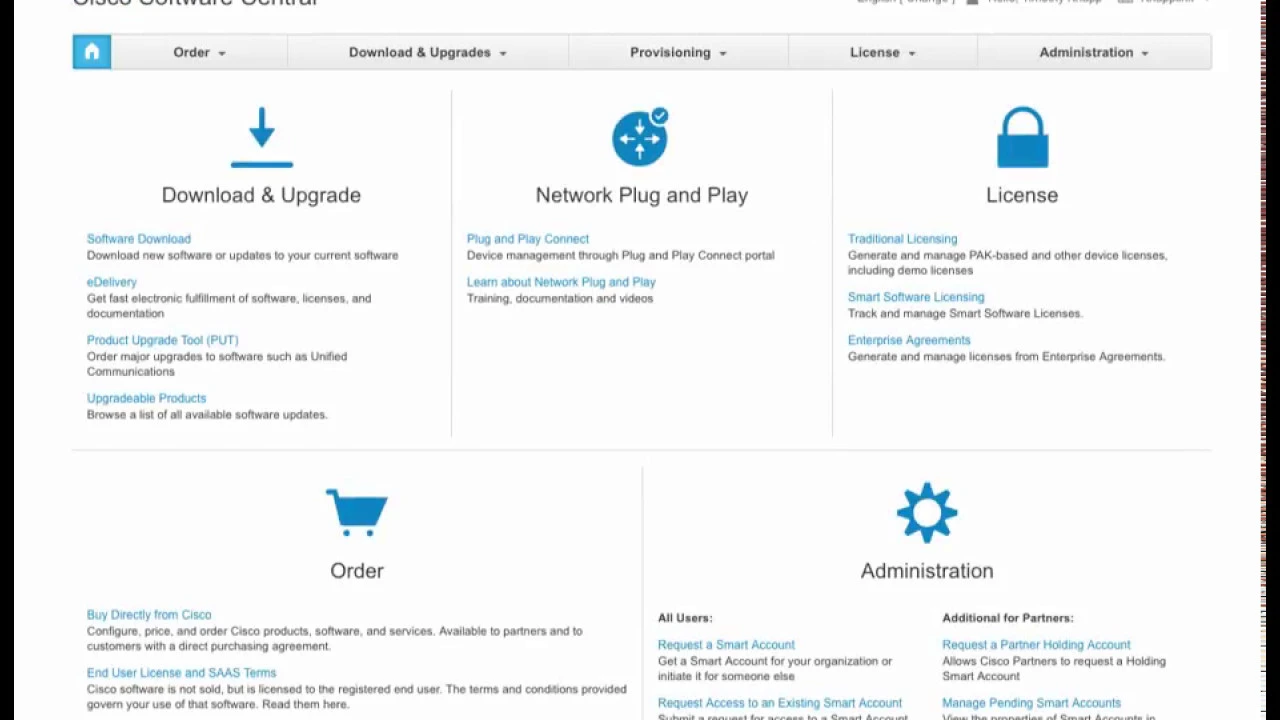Click the Network Plug and Play icon
This screenshot has width=1280, height=720.
640,137
